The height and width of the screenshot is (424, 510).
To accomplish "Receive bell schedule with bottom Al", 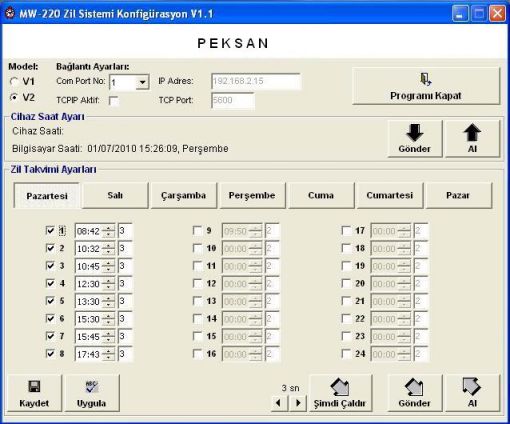I will [x=472, y=393].
